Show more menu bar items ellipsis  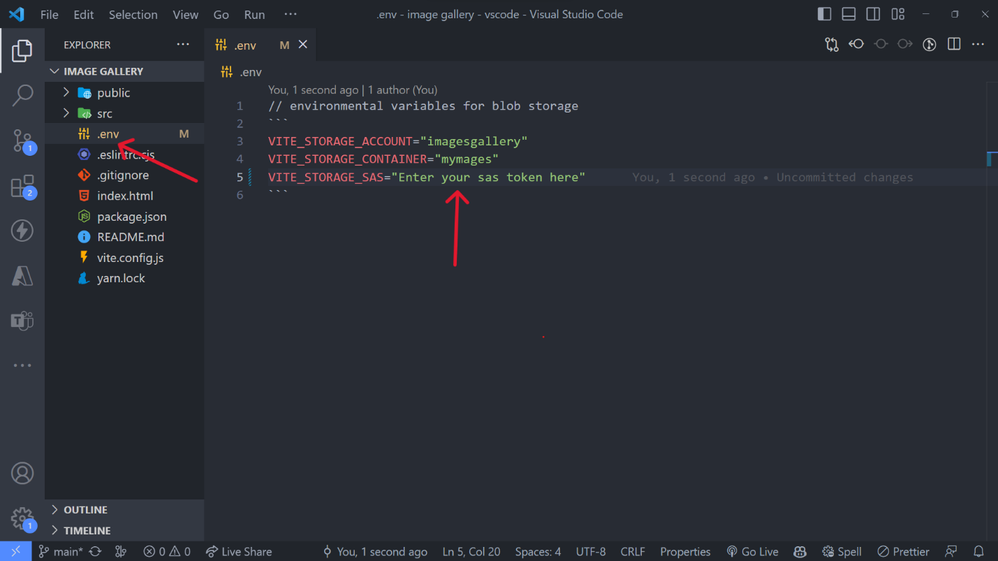coord(290,14)
